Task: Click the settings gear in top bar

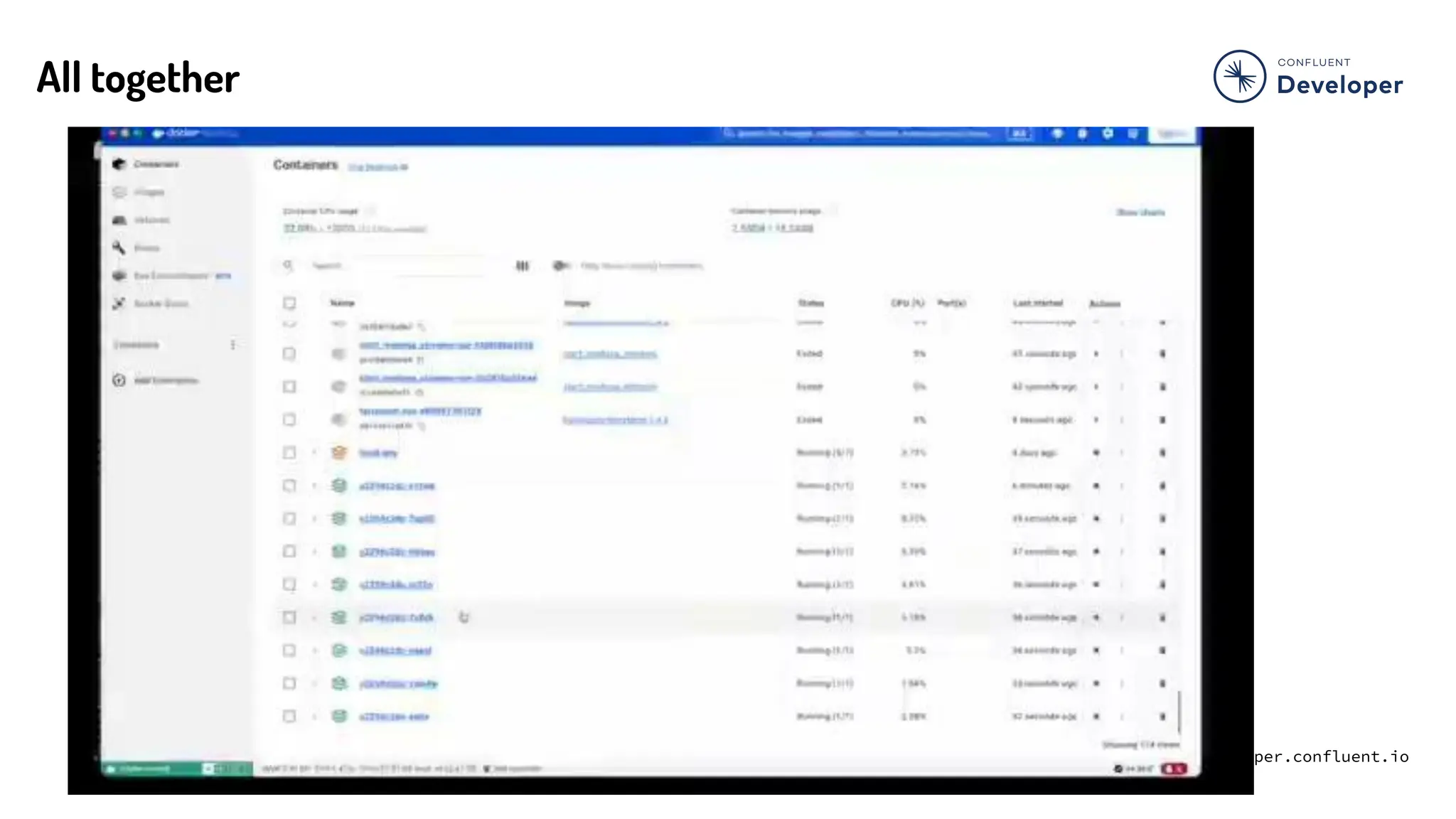Action: (1107, 134)
